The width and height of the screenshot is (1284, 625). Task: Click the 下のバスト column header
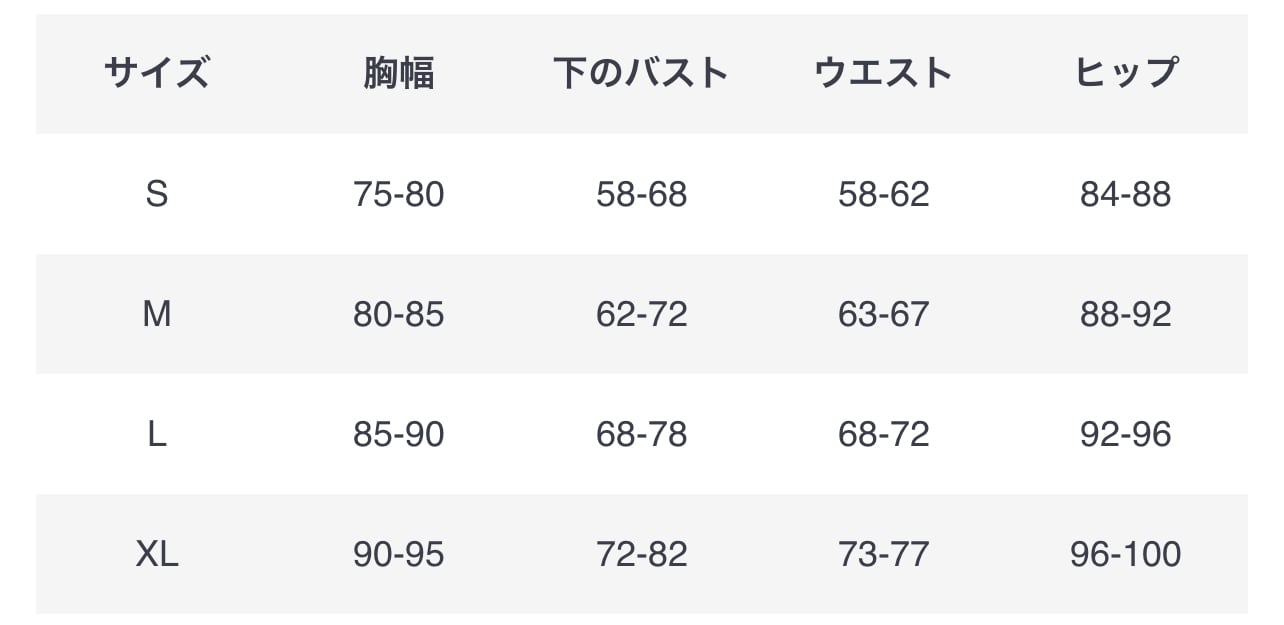pos(641,73)
